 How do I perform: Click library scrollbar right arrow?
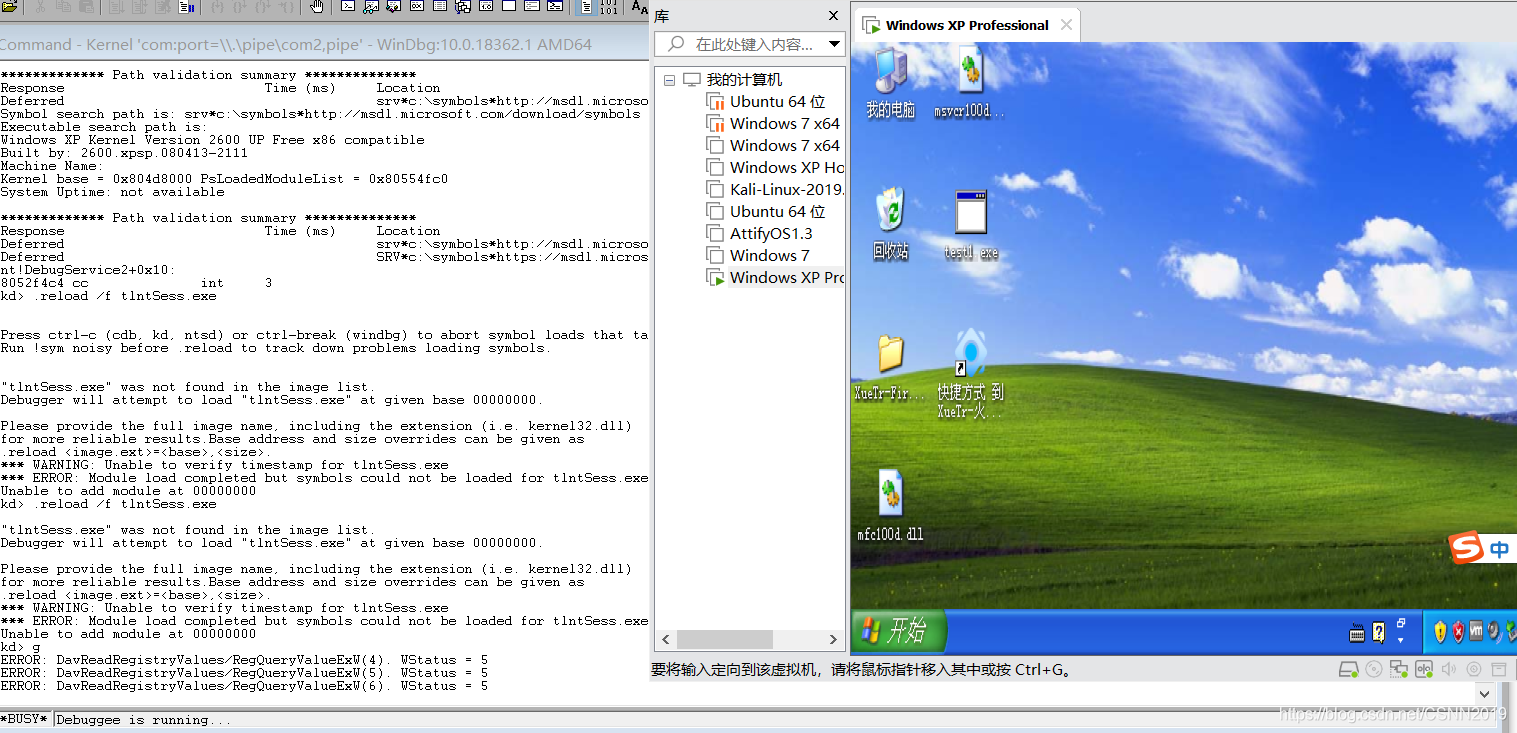[x=833, y=639]
